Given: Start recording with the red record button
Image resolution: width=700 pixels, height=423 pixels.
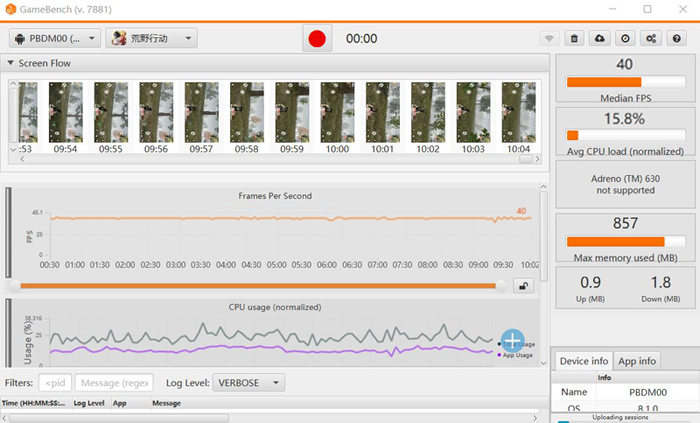Looking at the screenshot, I should click(x=318, y=39).
